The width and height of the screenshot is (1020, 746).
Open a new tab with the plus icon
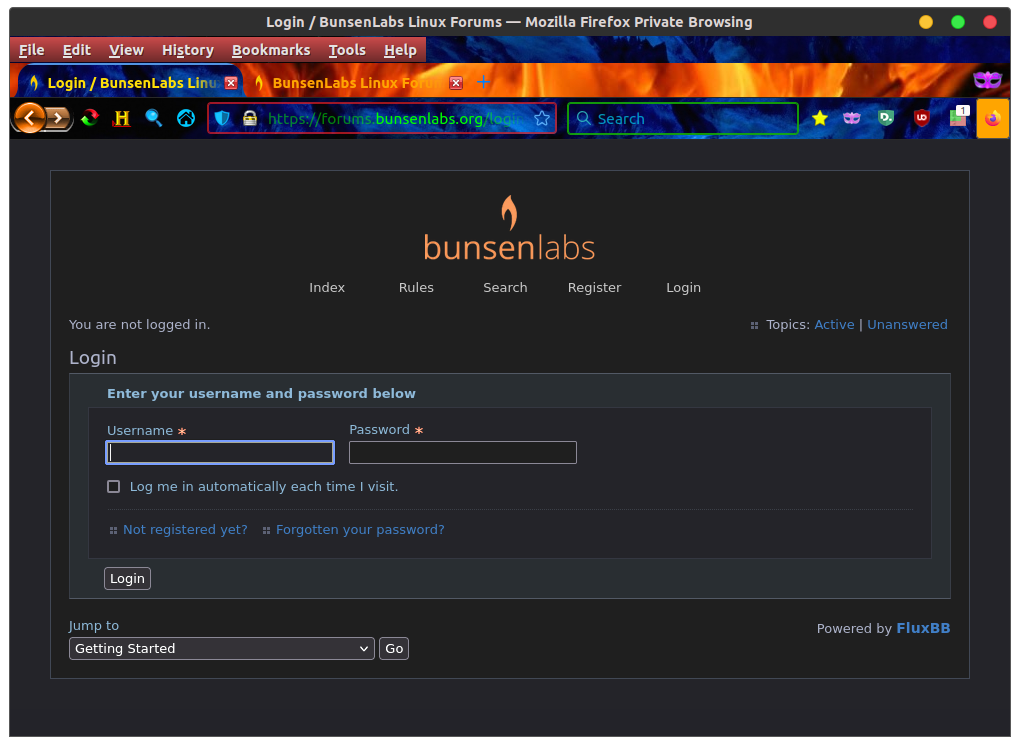click(x=483, y=82)
